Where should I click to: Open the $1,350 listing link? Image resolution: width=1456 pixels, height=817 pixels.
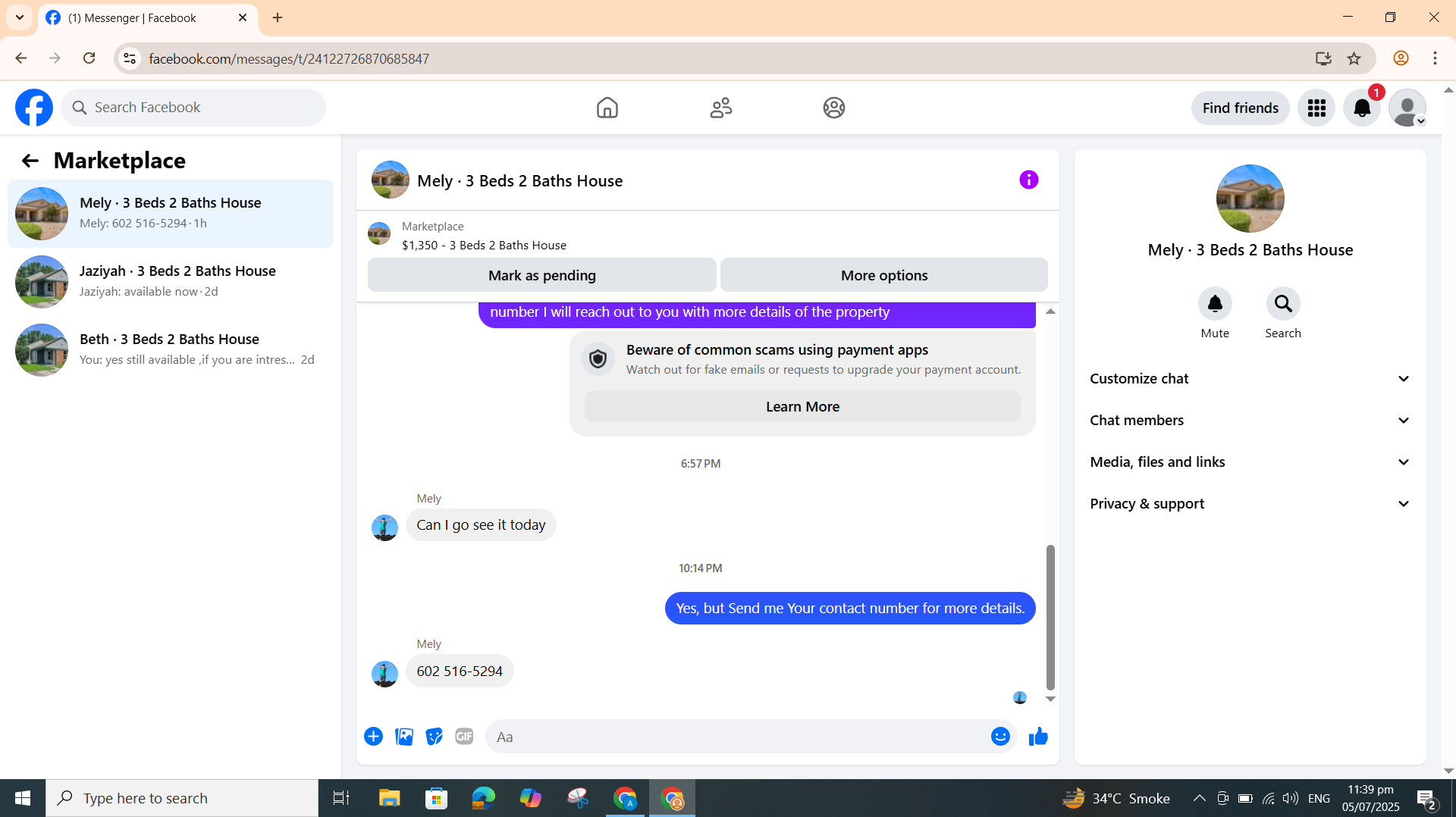[484, 245]
